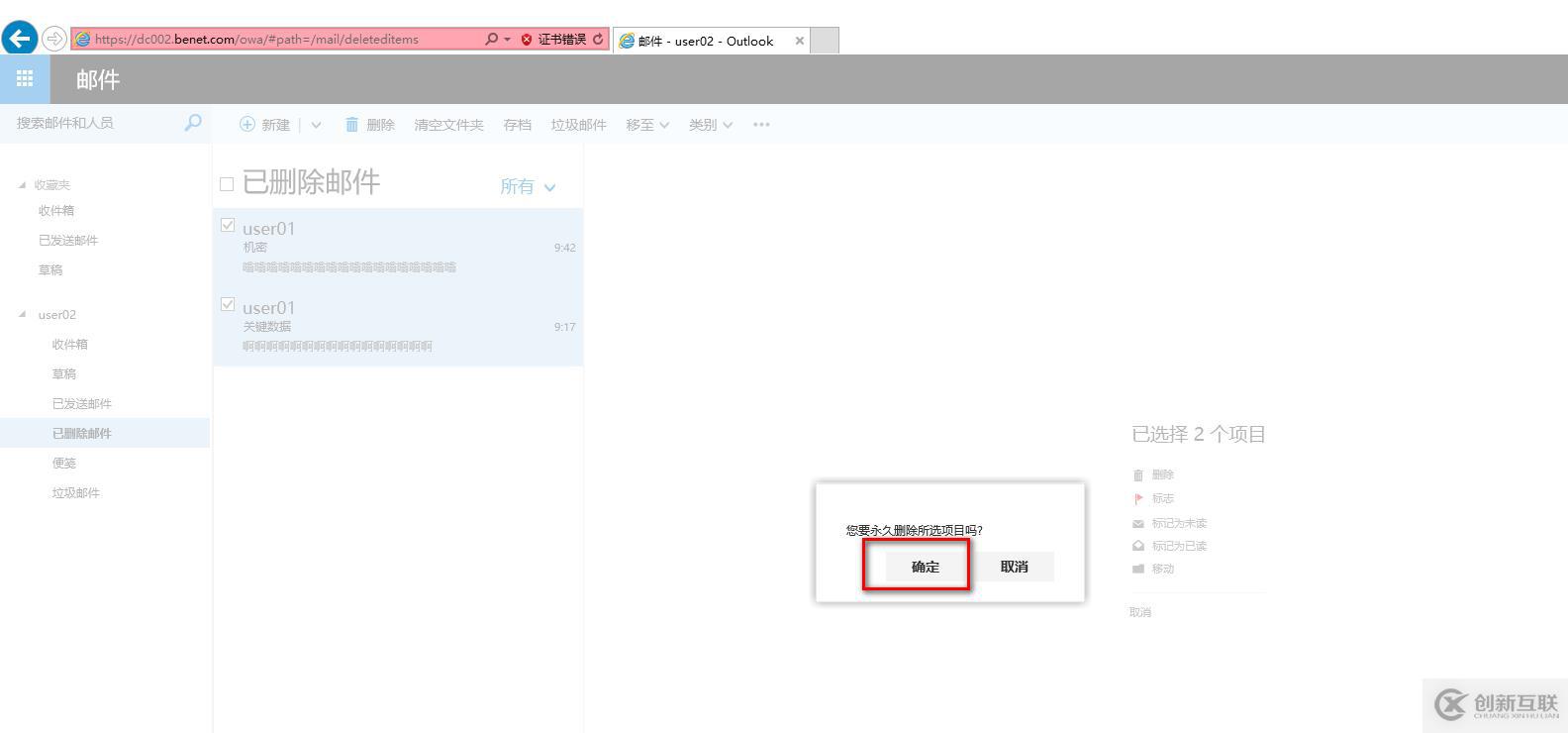Open the 机密 message from user01
Viewport: 1568px width, 733px height.
[x=398, y=248]
